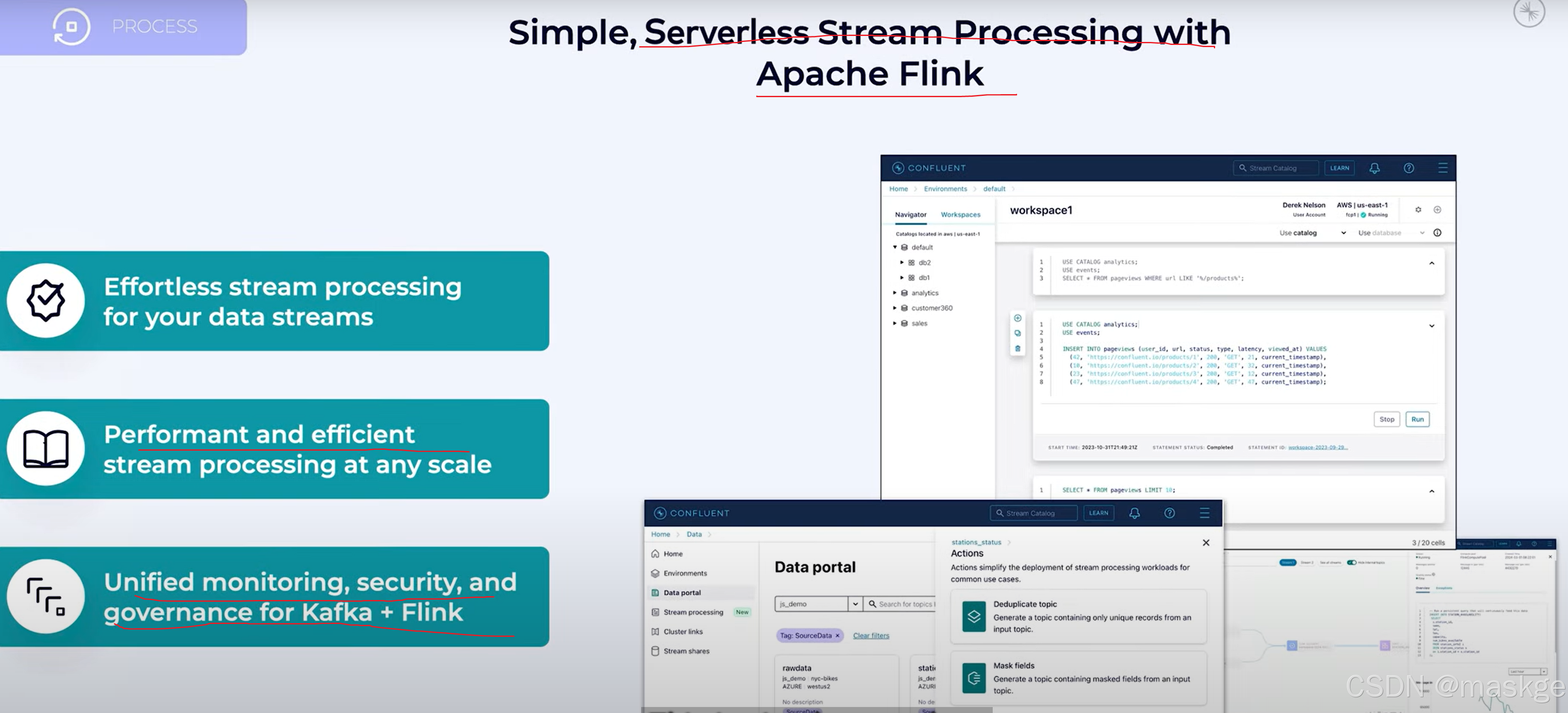Viewport: 1568px width, 713px height.
Task: Open the workspace statement ID link
Action: coord(1318,448)
